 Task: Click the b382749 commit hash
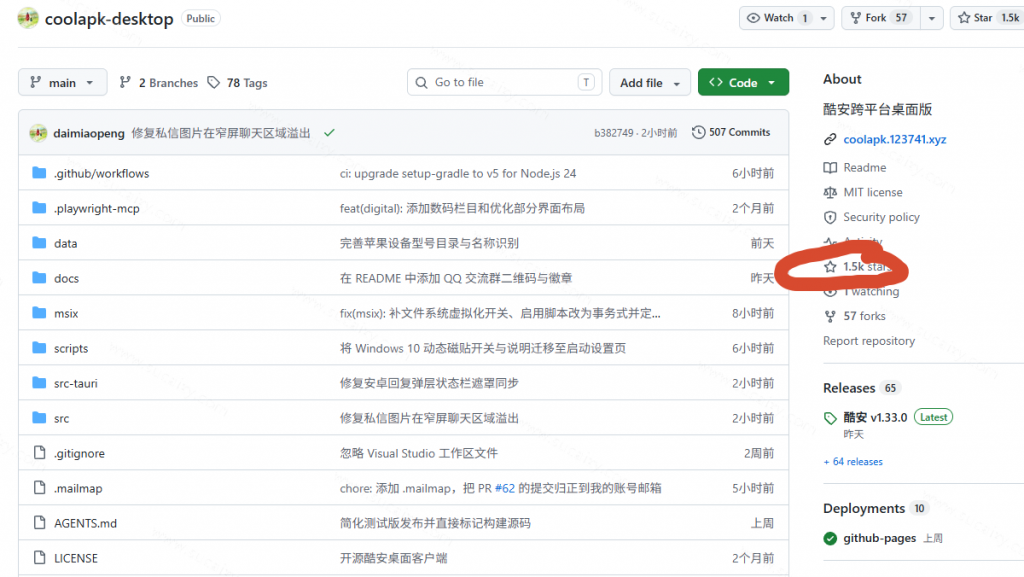coord(614,133)
